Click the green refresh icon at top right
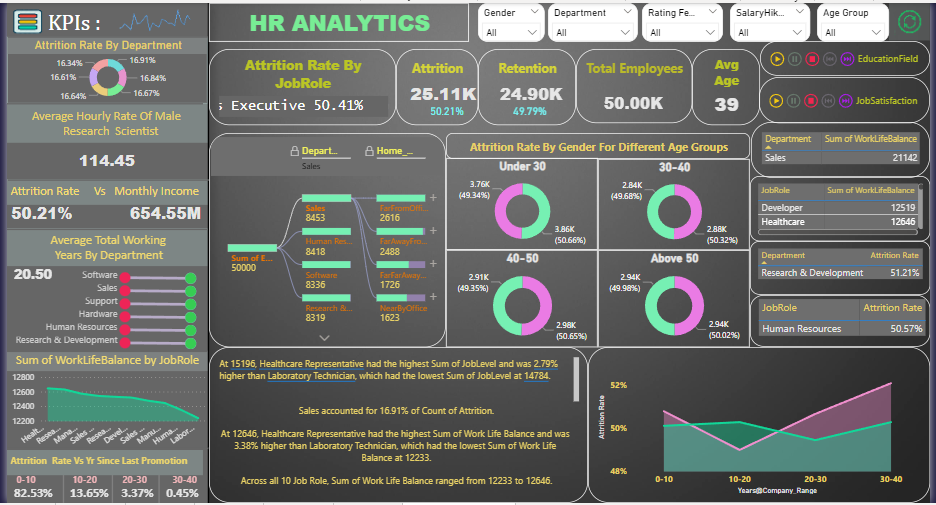The height and width of the screenshot is (505, 936). pyautogui.click(x=909, y=22)
